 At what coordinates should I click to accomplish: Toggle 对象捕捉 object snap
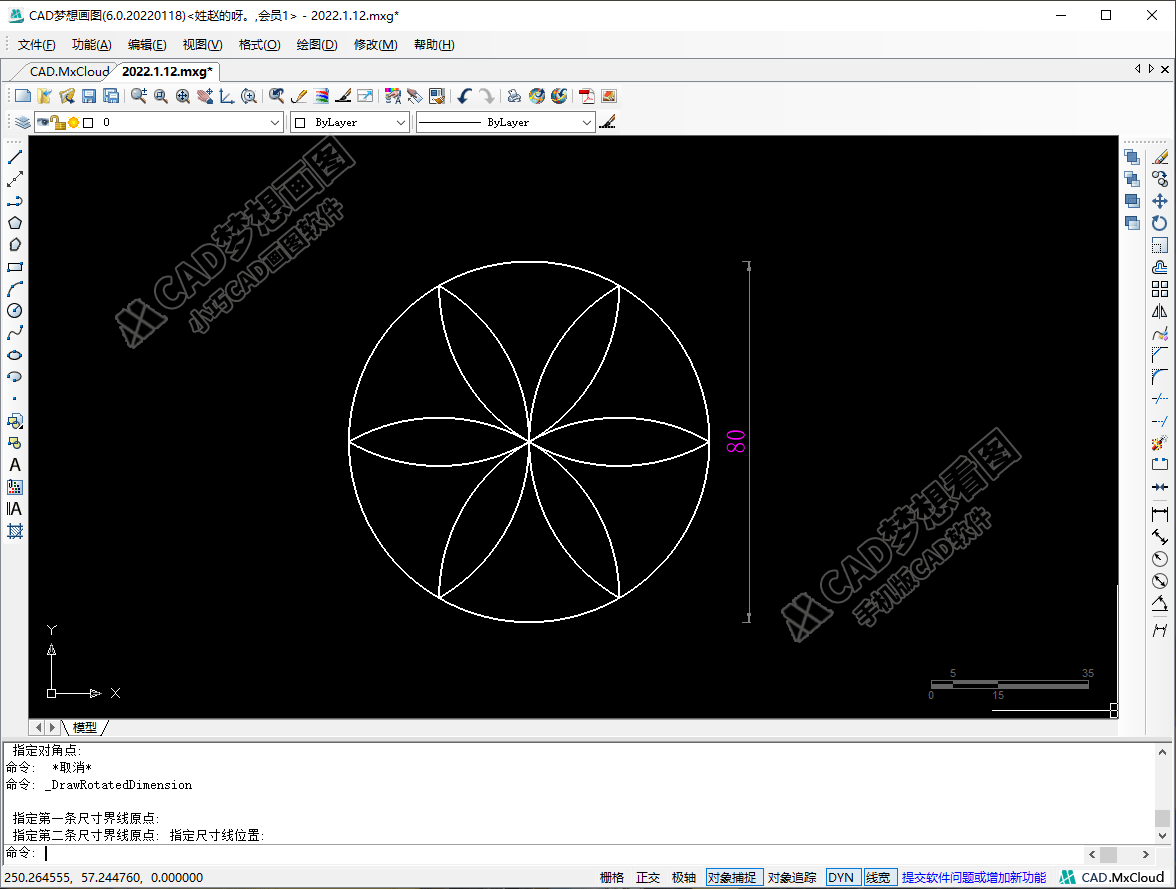[x=734, y=877]
